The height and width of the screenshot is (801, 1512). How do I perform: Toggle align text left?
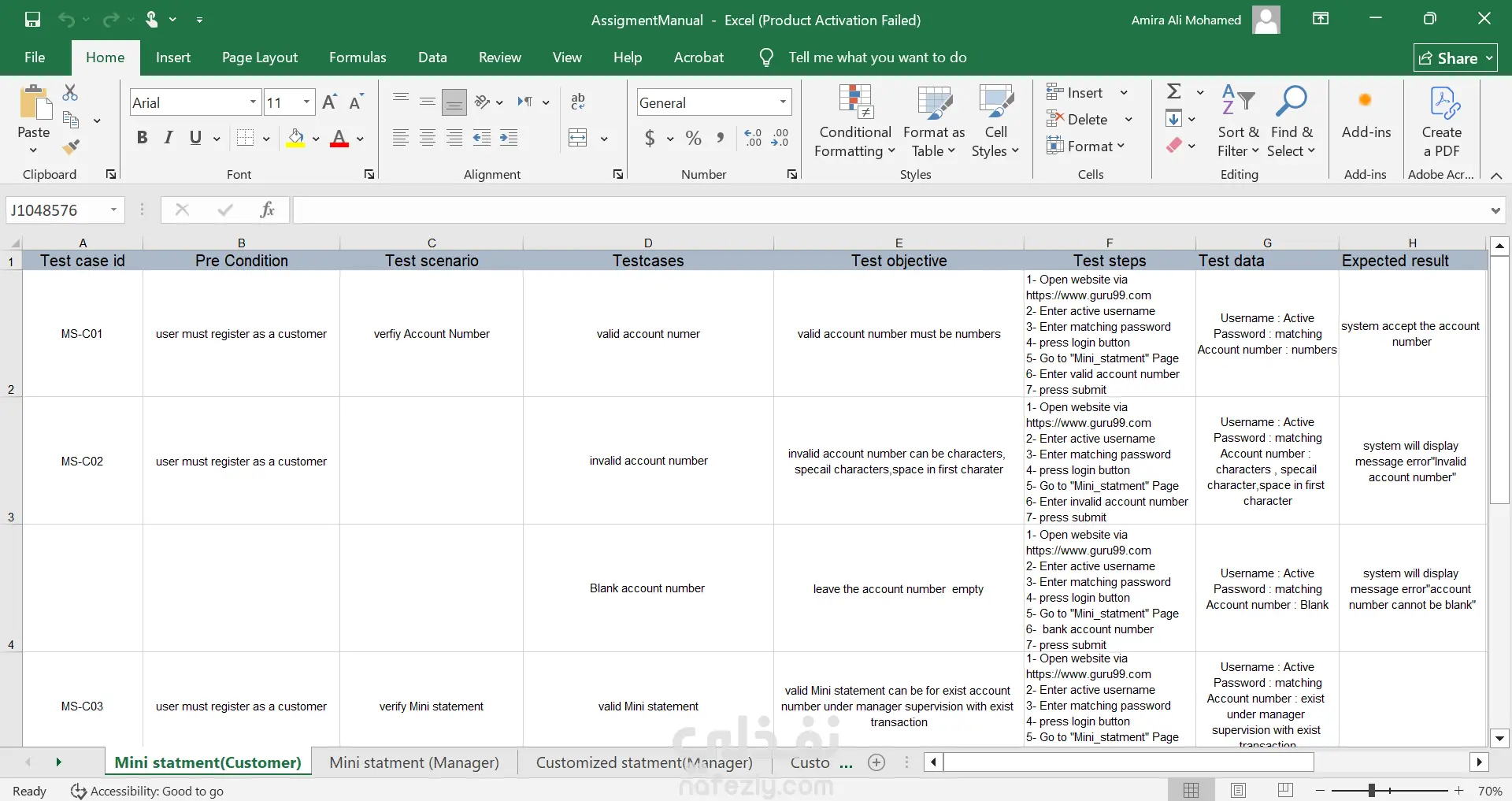[x=401, y=139]
